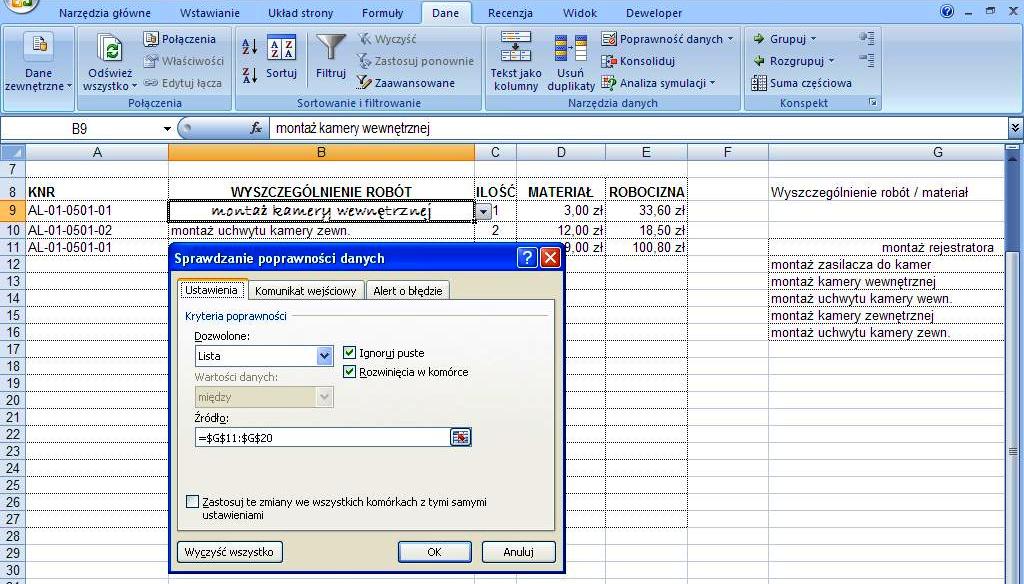The width and height of the screenshot is (1024, 584).
Task: Sort ascending A to Z
Action: click(249, 46)
